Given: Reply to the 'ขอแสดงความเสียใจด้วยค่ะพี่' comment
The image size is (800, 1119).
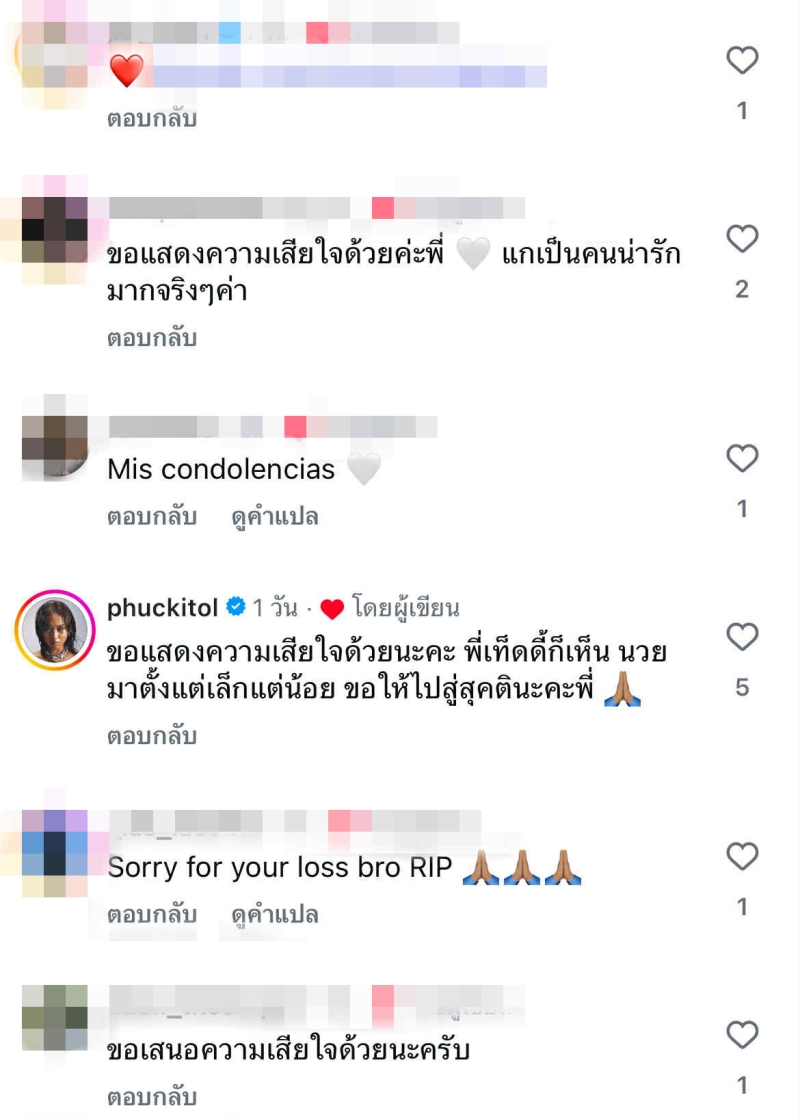Looking at the screenshot, I should [152, 338].
